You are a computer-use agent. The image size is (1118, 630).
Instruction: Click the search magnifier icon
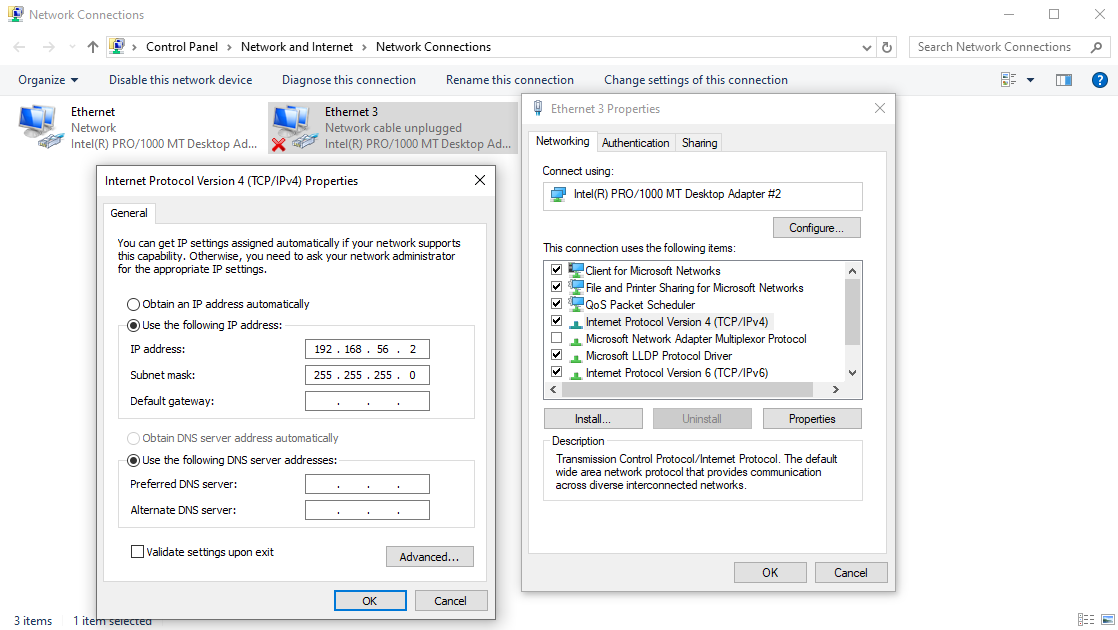(1097, 46)
